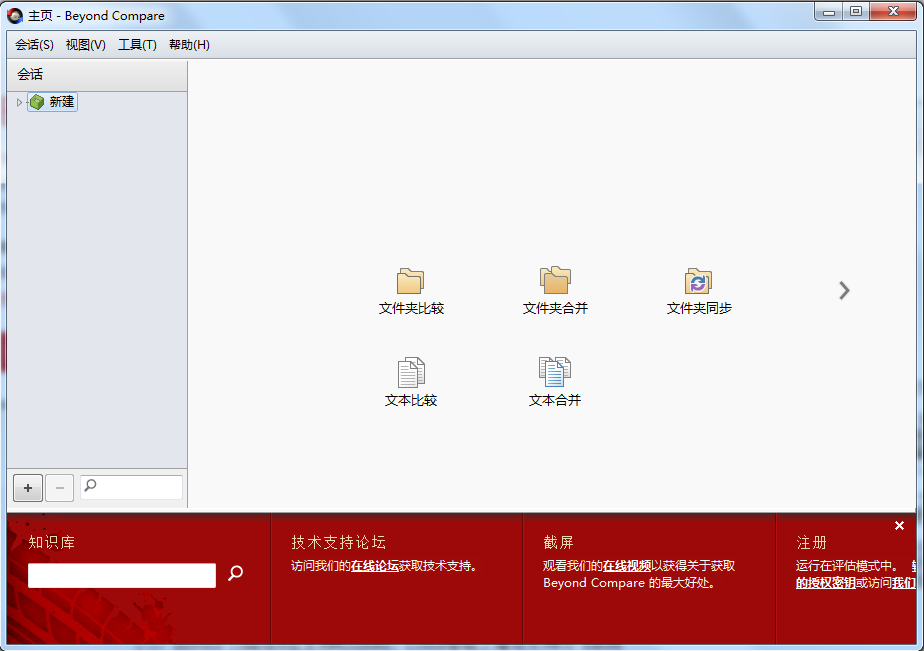Select the 新建 session tree item
Viewport: 924px width, 651px height.
click(52, 102)
